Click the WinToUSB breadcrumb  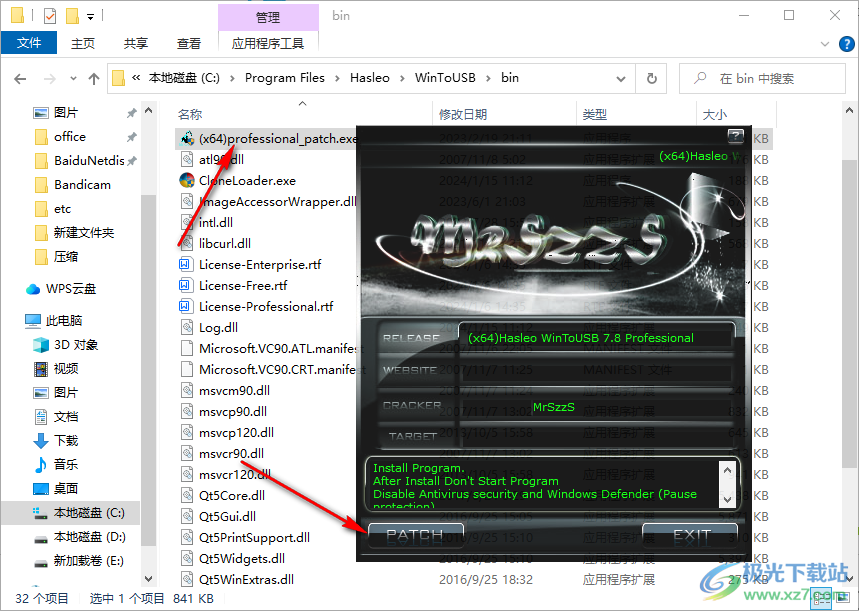[445, 78]
